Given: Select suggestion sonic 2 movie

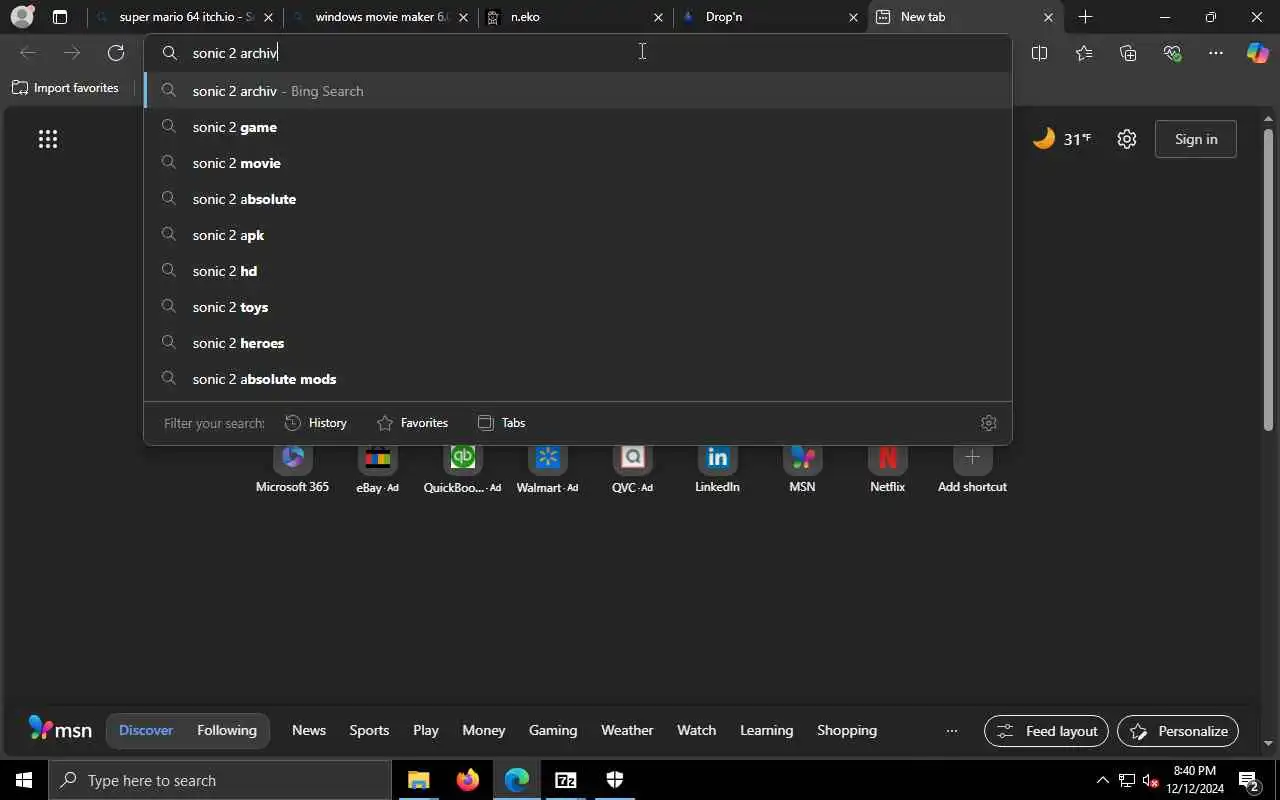Looking at the screenshot, I should (578, 163).
